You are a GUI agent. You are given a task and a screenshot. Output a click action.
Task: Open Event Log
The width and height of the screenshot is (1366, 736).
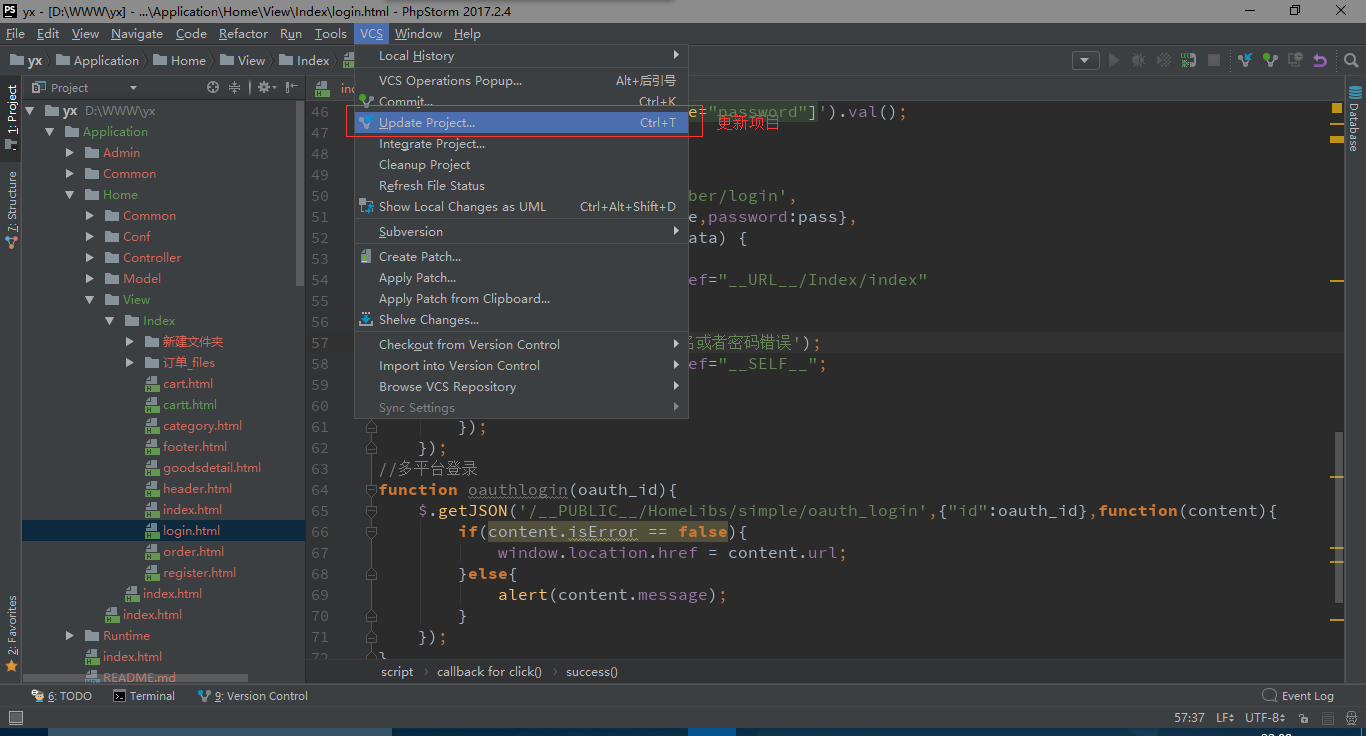(1298, 696)
